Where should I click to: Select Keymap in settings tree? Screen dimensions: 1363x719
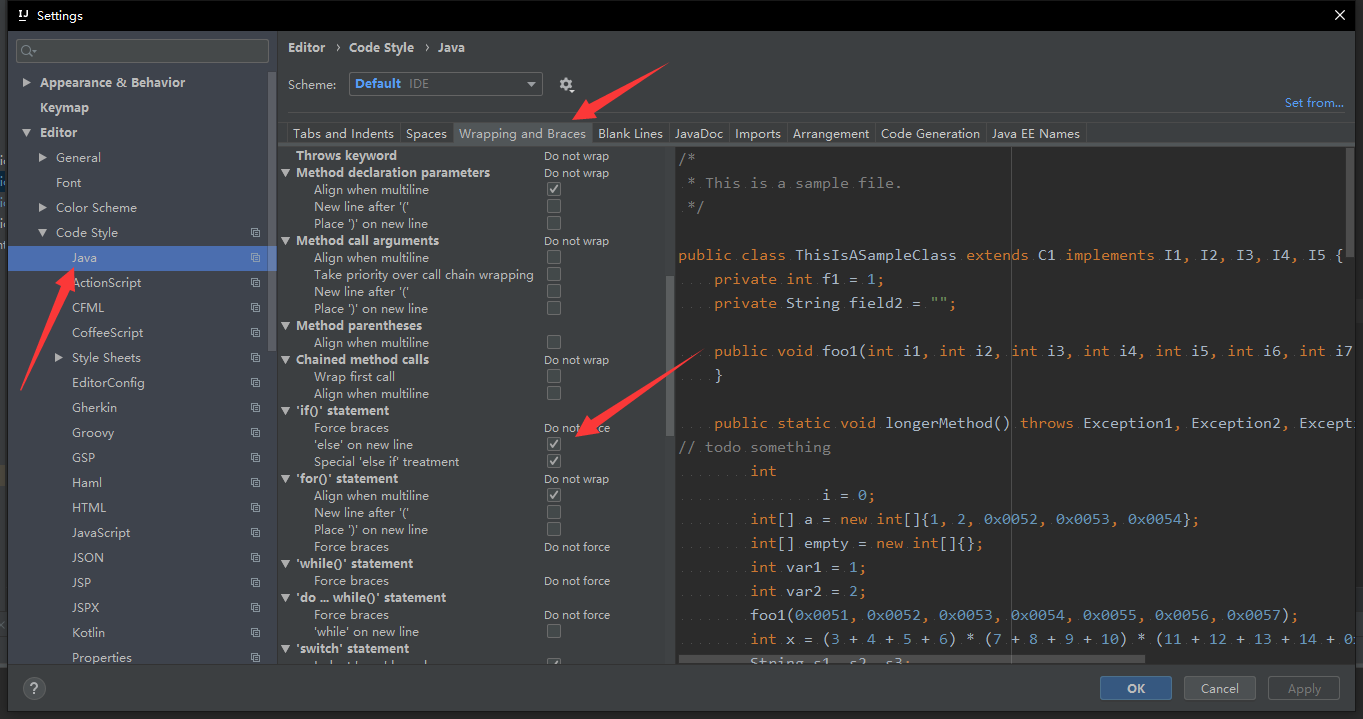pos(64,107)
